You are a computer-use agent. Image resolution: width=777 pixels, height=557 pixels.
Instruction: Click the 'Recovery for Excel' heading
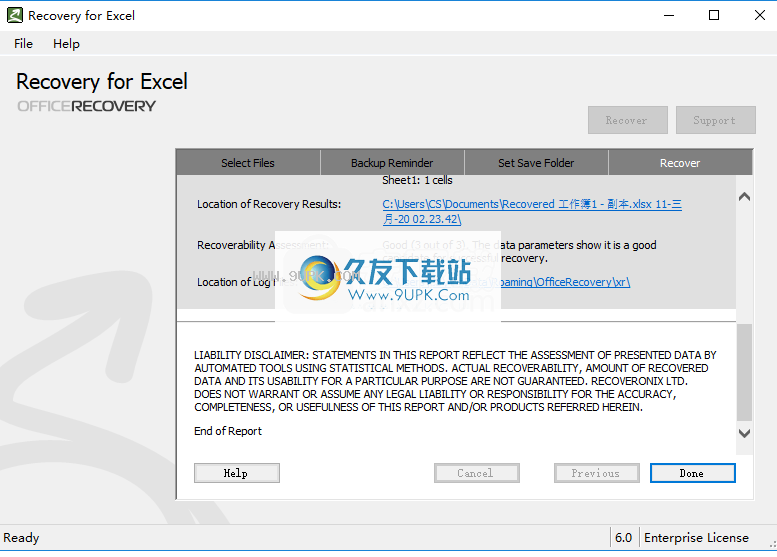pos(102,82)
